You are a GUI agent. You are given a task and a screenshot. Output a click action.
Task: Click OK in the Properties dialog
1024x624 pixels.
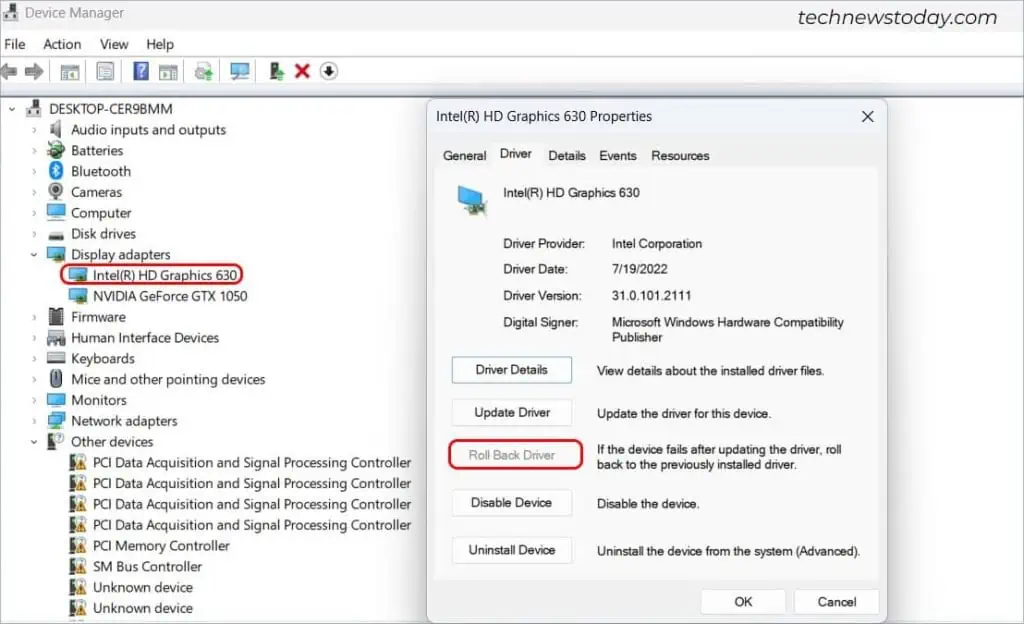(743, 602)
